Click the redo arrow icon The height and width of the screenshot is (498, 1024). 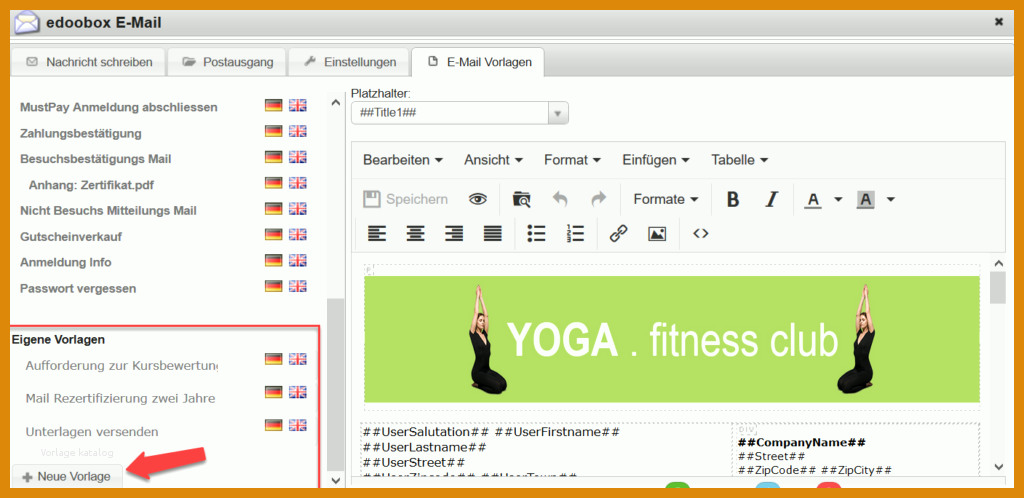tap(598, 199)
